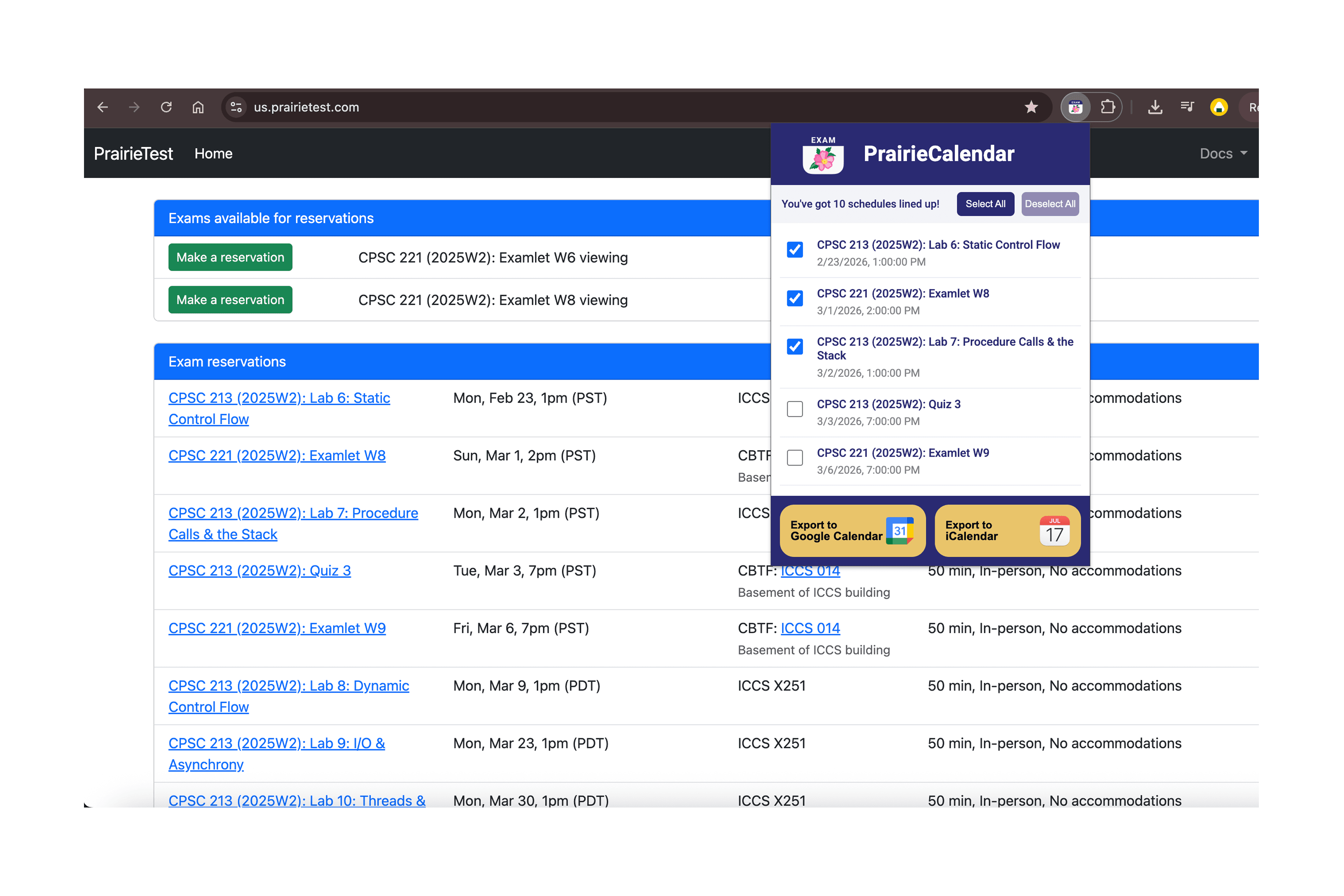Open the extensions puzzle piece icon
The image size is (1344, 896).
click(x=1107, y=108)
